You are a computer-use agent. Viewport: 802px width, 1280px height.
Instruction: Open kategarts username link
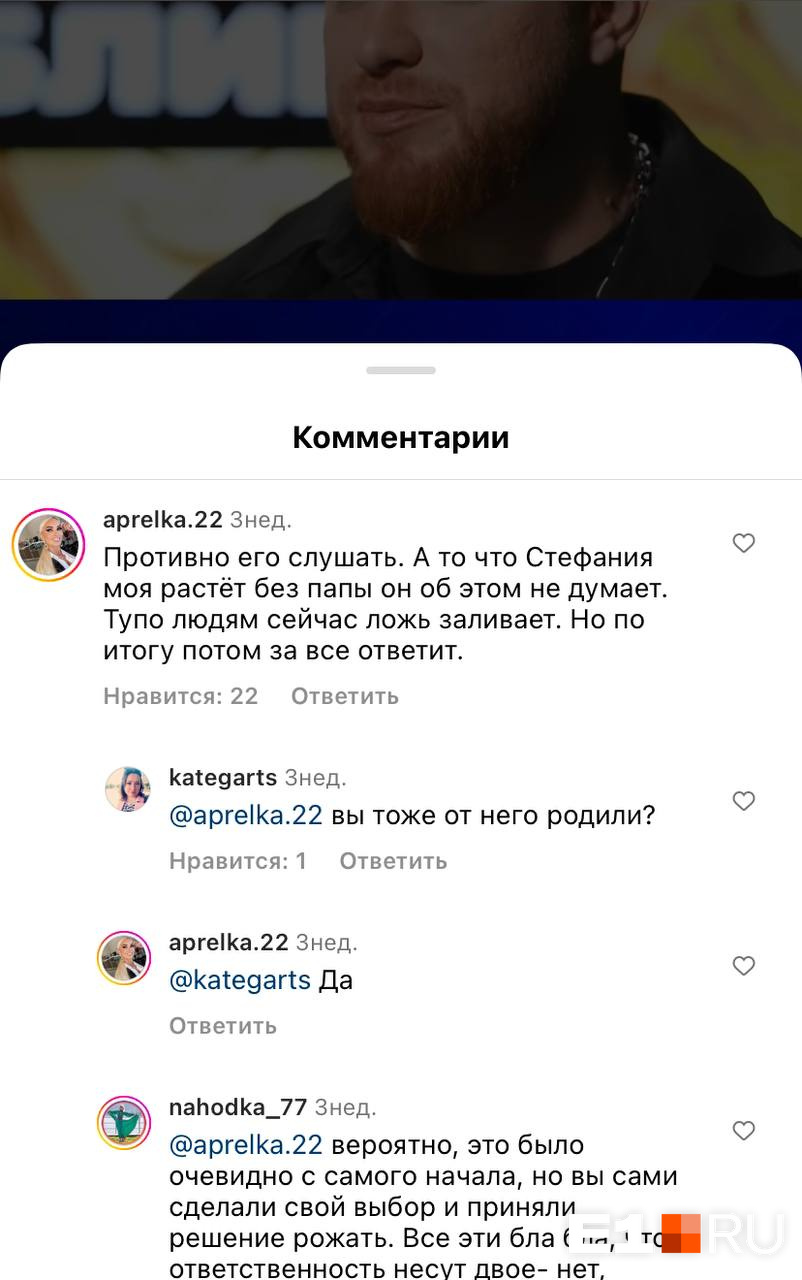223,778
